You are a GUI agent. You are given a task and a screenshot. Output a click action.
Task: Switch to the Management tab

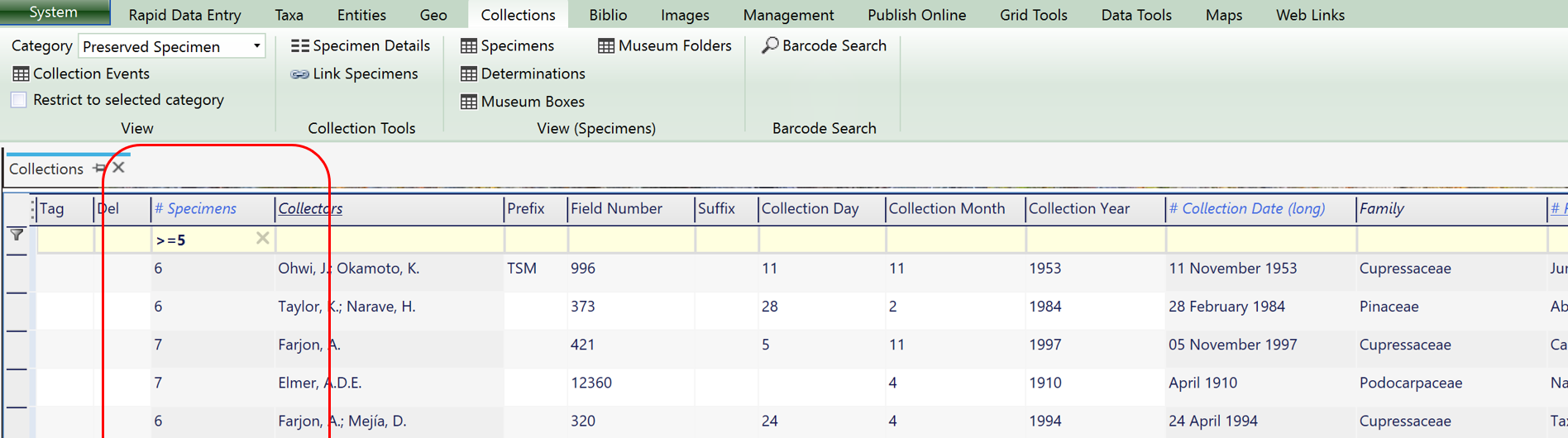pos(788,15)
